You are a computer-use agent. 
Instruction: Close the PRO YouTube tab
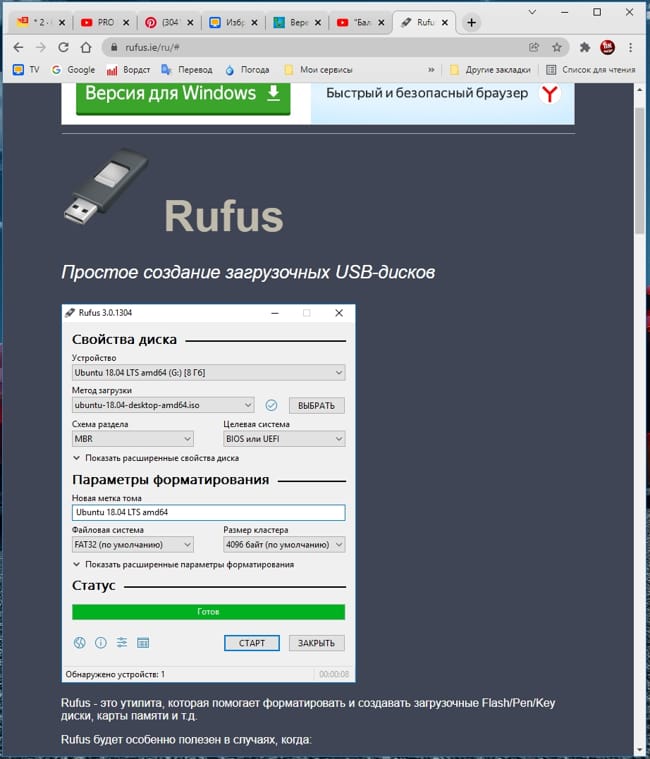(x=126, y=22)
